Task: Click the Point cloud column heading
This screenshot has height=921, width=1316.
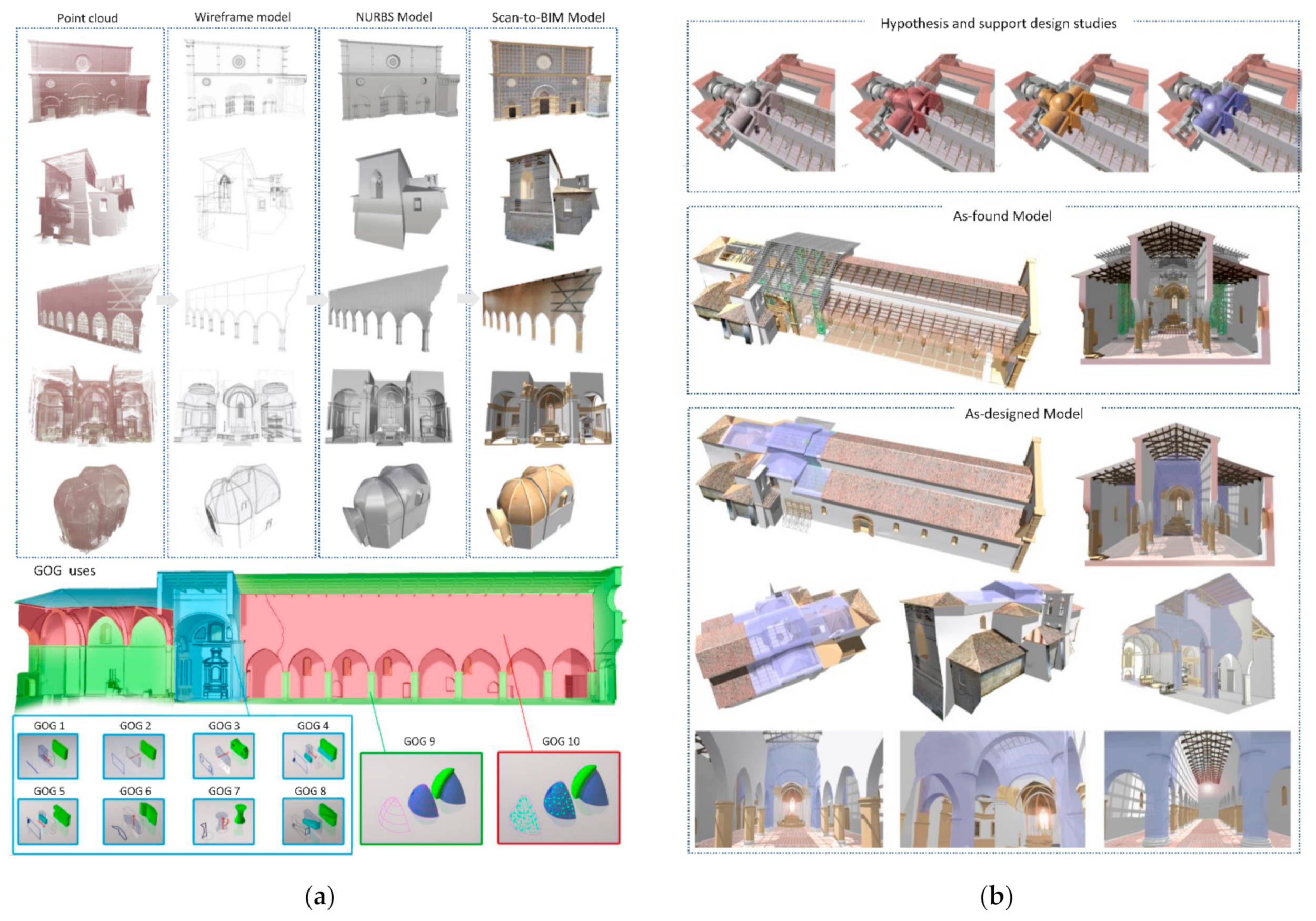Action: 87,18
